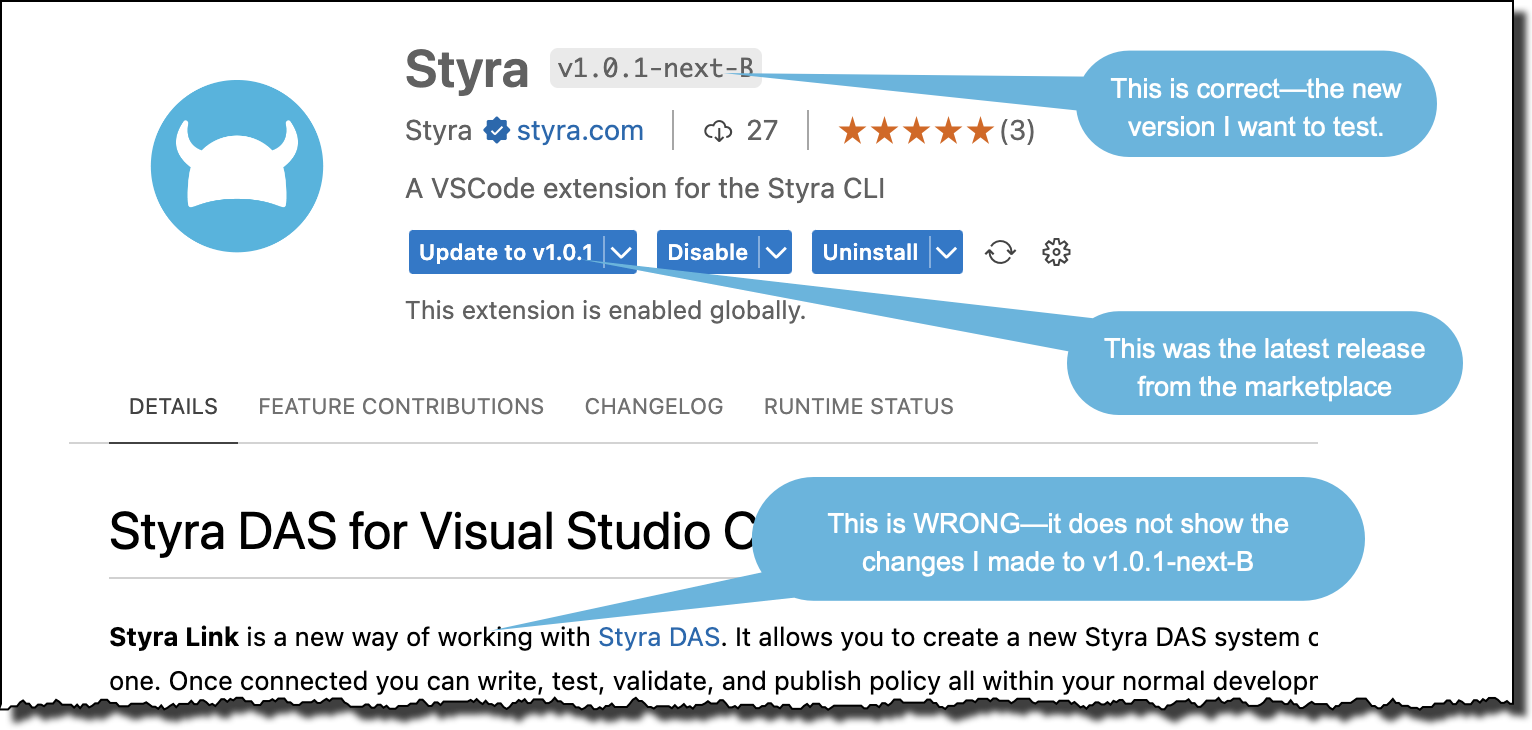Image resolution: width=1532 pixels, height=730 pixels.
Task: Click the (3) ratings count
Action: pyautogui.click(x=1017, y=130)
